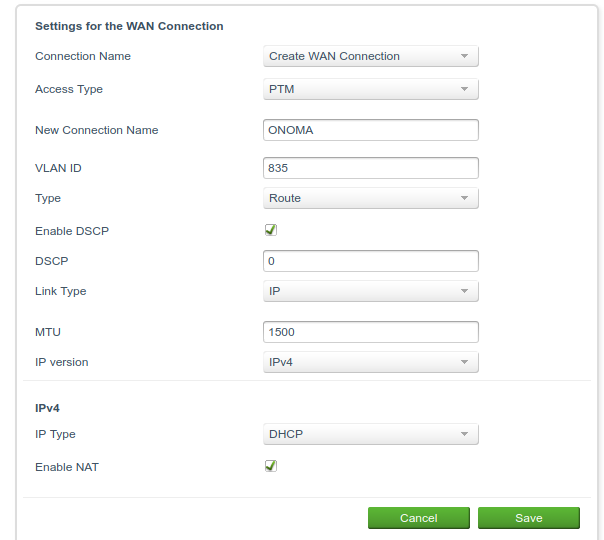Click the New Connection Name field
This screenshot has height=540, width=604.
pyautogui.click(x=371, y=130)
